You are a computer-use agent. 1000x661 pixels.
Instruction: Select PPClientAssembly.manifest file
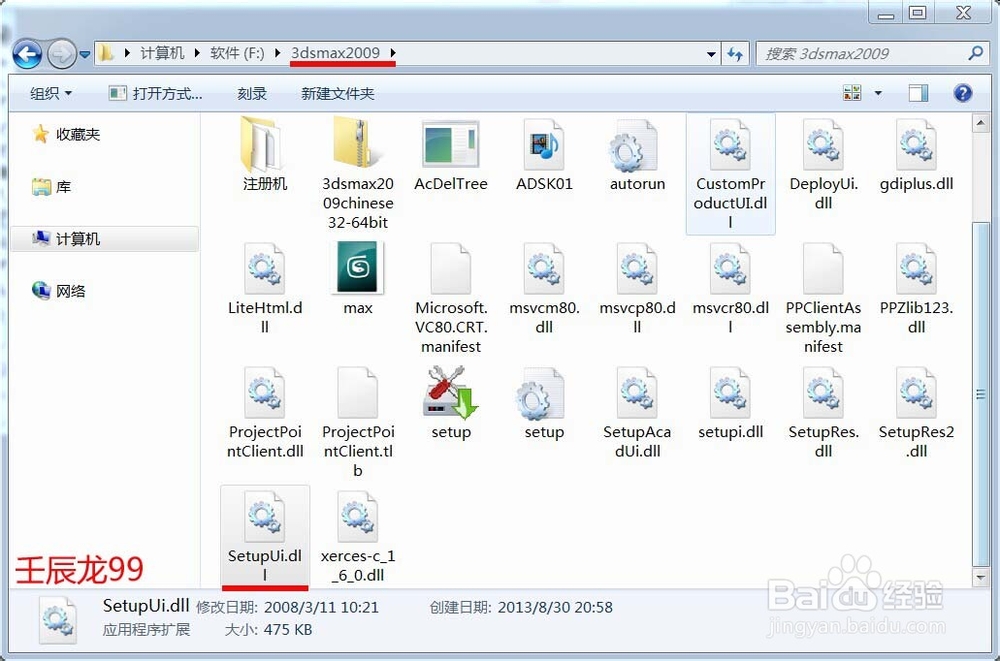(x=823, y=298)
